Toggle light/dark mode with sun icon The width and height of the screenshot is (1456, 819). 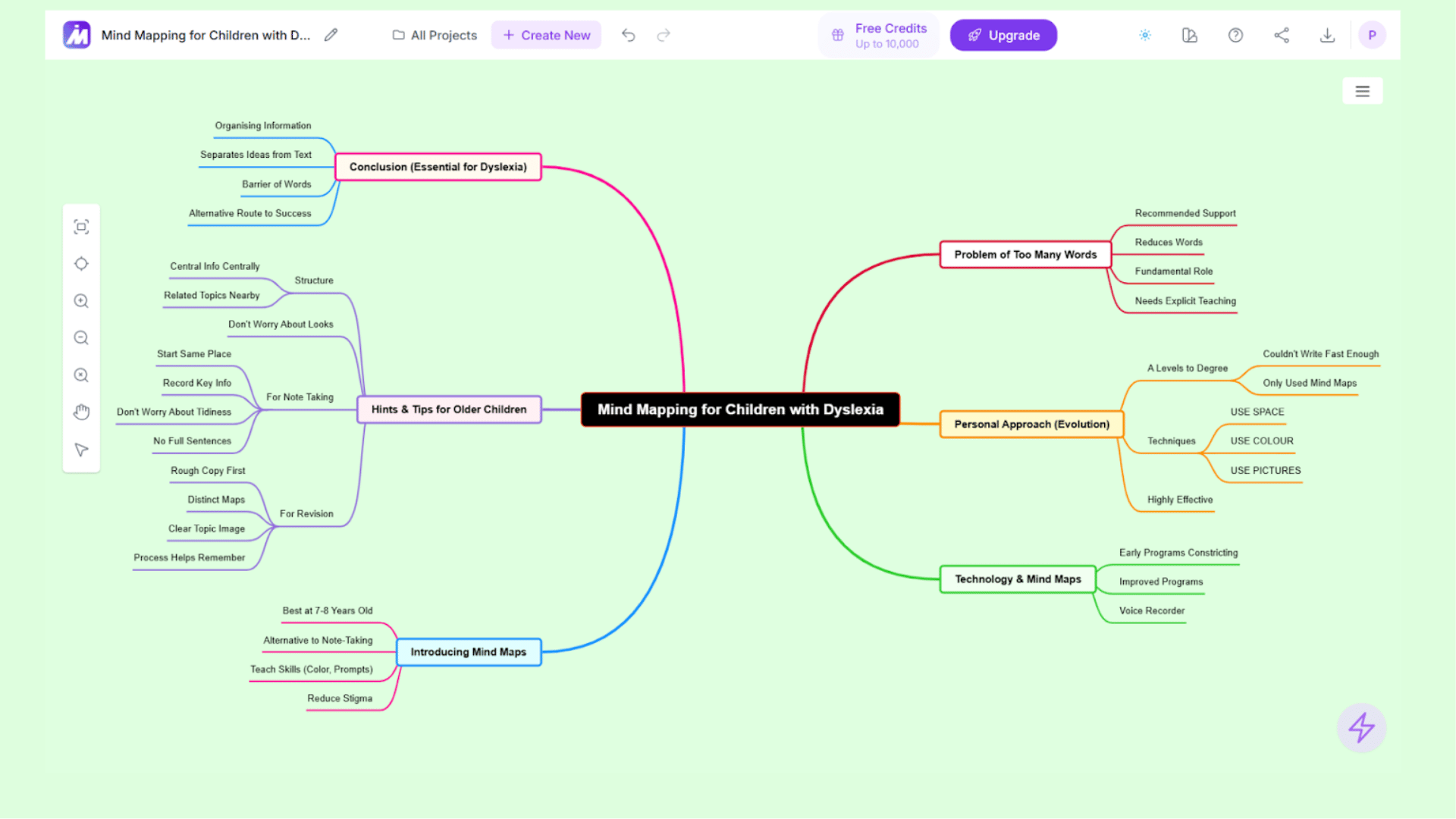pyautogui.click(x=1145, y=35)
